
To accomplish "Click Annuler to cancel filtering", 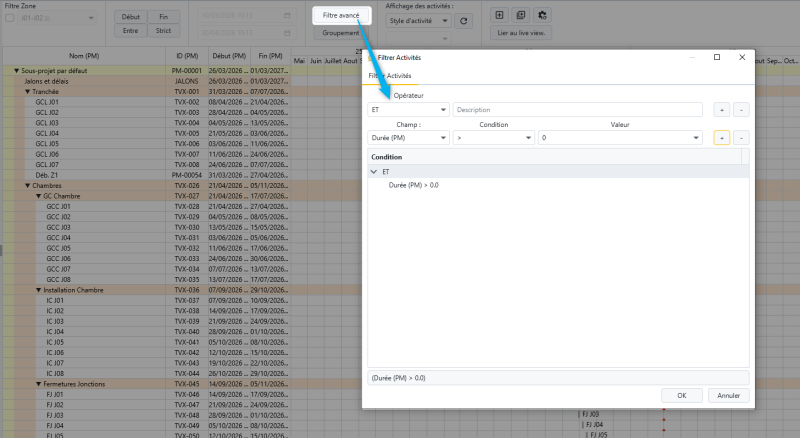I will point(729,395).
